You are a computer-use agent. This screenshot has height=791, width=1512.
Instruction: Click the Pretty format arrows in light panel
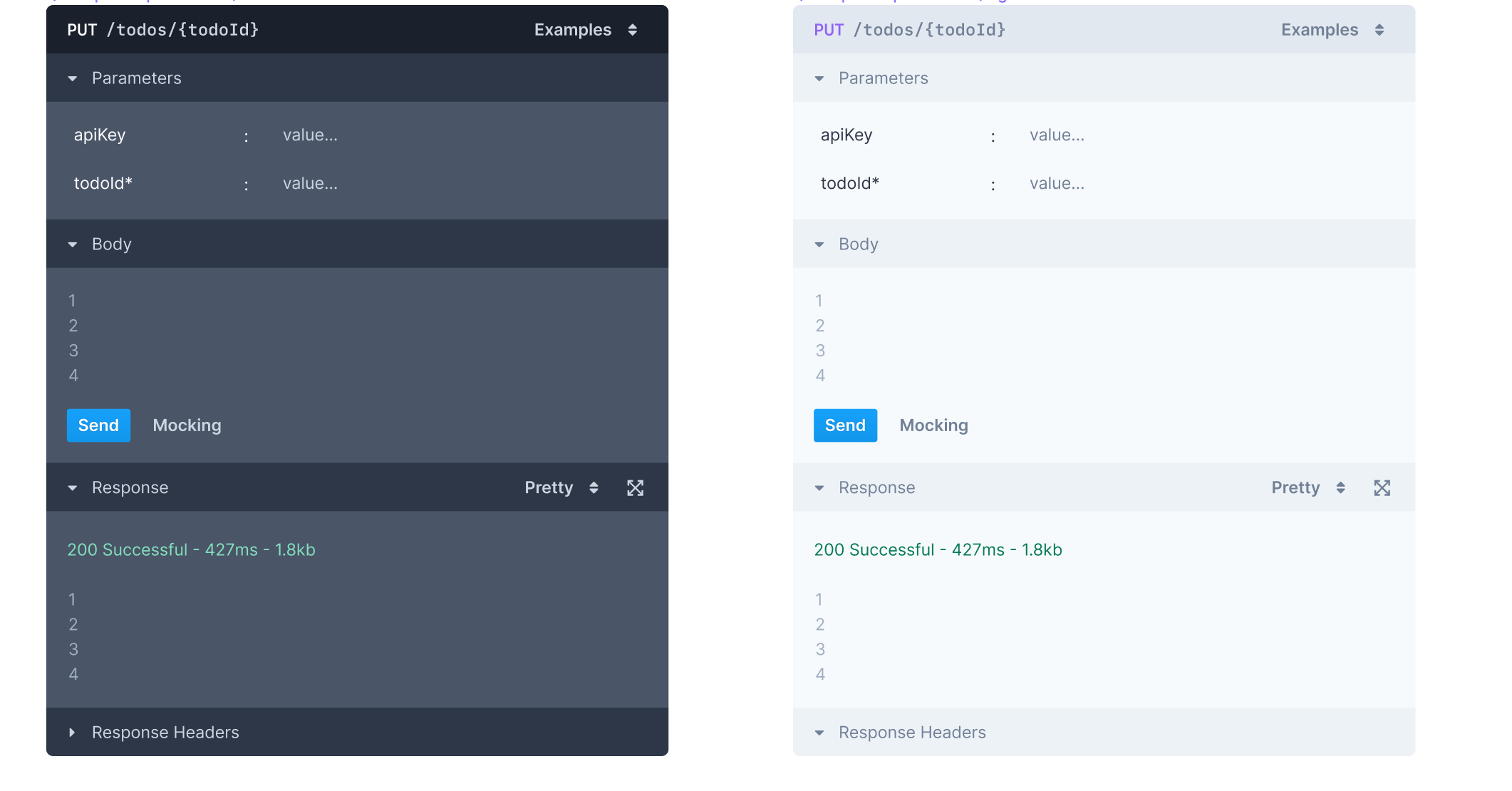pyautogui.click(x=1341, y=487)
